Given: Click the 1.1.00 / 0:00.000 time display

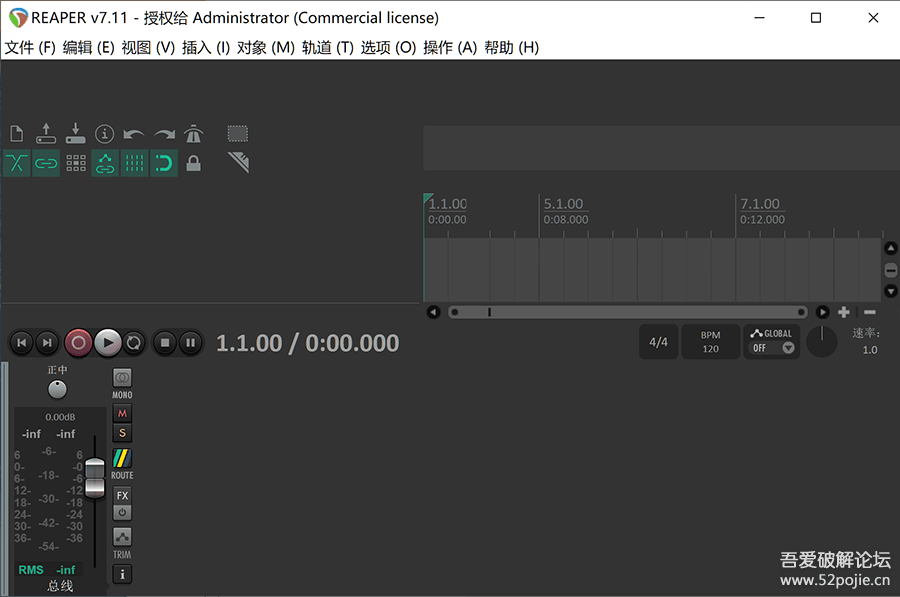Looking at the screenshot, I should coord(307,343).
